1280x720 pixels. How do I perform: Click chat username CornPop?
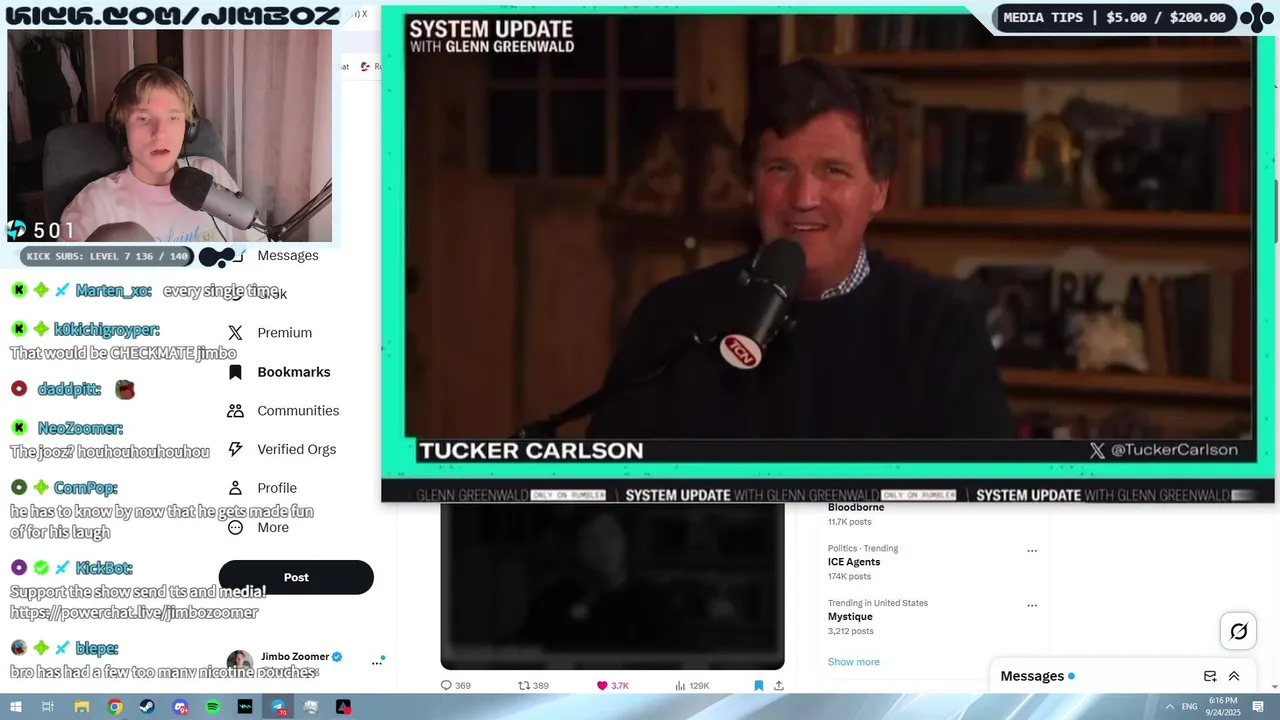coord(85,488)
